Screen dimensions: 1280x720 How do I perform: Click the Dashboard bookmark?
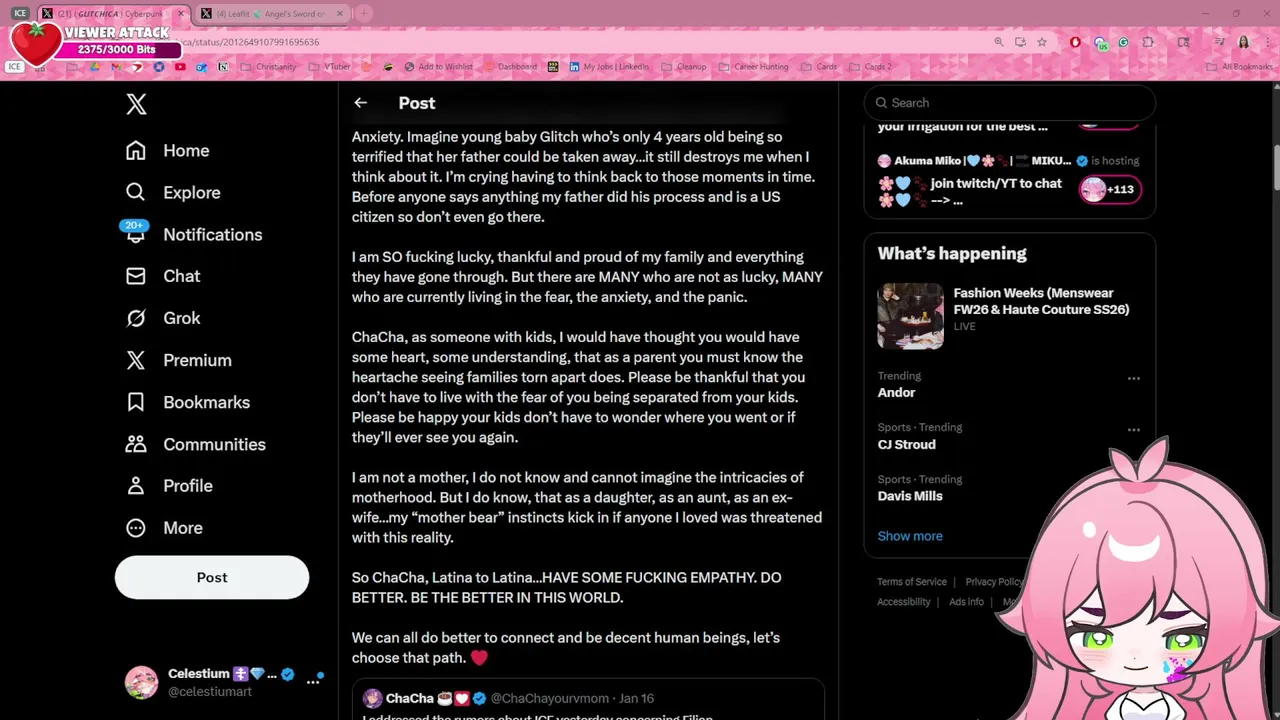(x=510, y=67)
